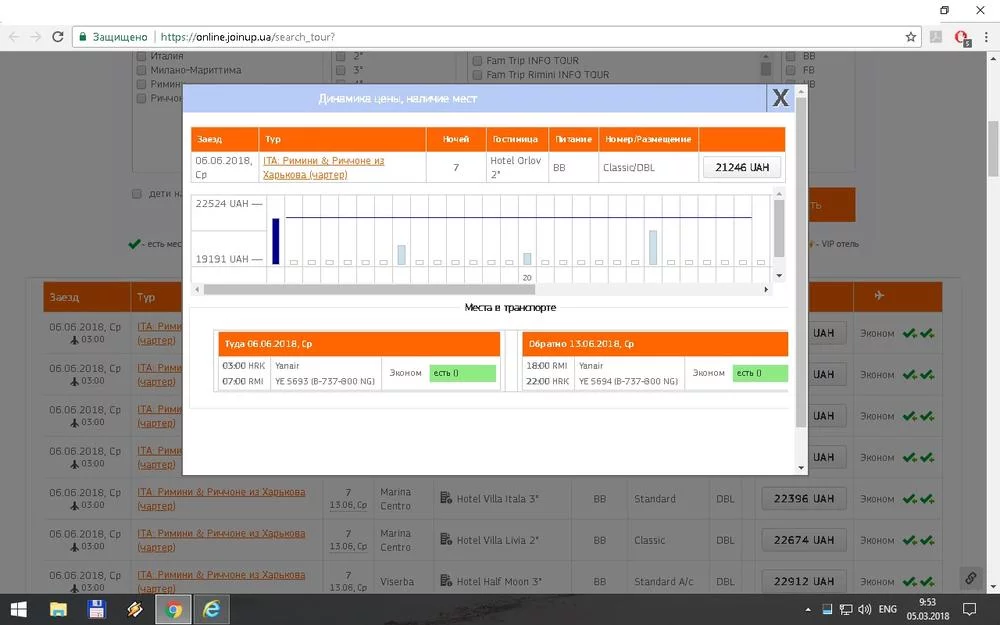This screenshot has width=1000, height=625.
Task: Open the Chrome three-dot menu
Action: pos(986,37)
